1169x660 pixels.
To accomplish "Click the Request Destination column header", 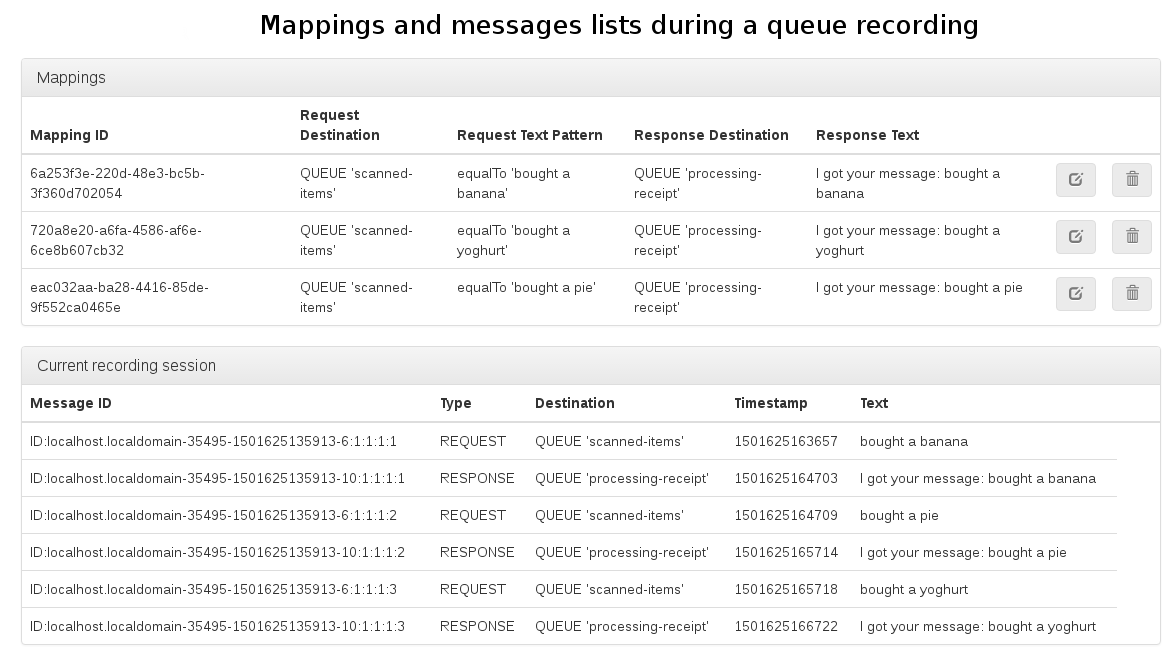I will coord(340,125).
